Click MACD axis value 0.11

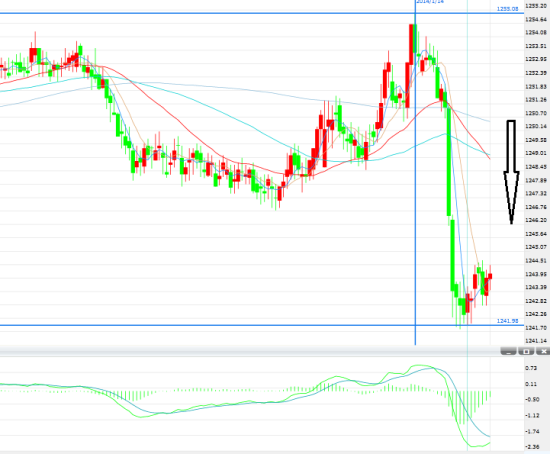531,384
